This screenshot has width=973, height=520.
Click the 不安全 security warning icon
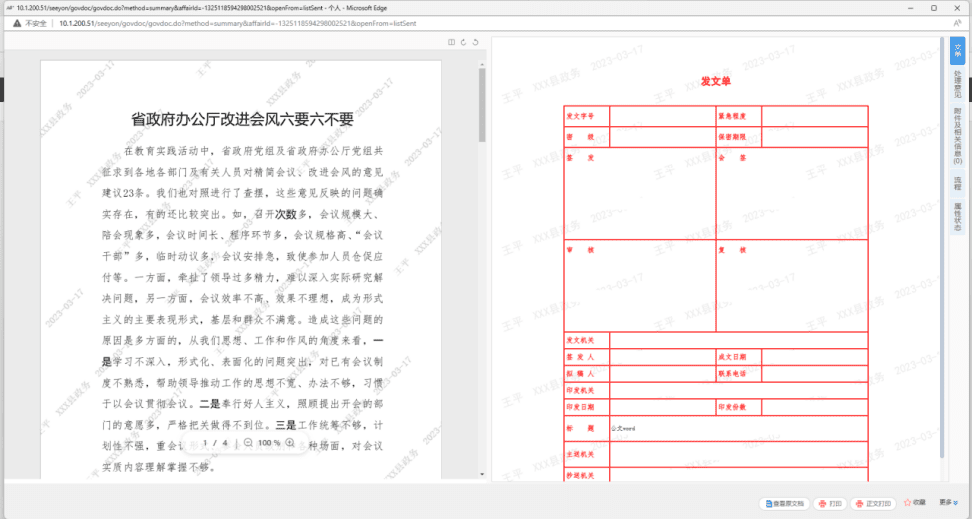(17, 24)
